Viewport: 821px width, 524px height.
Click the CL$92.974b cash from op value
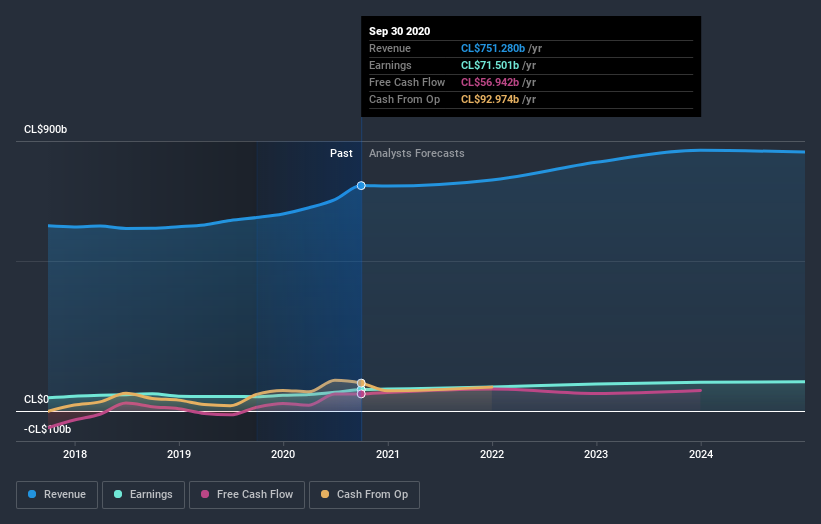[x=490, y=99]
